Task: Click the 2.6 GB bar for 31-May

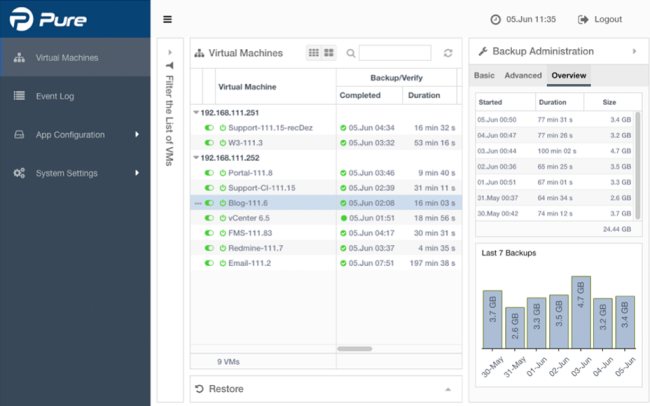Action: coord(515,328)
